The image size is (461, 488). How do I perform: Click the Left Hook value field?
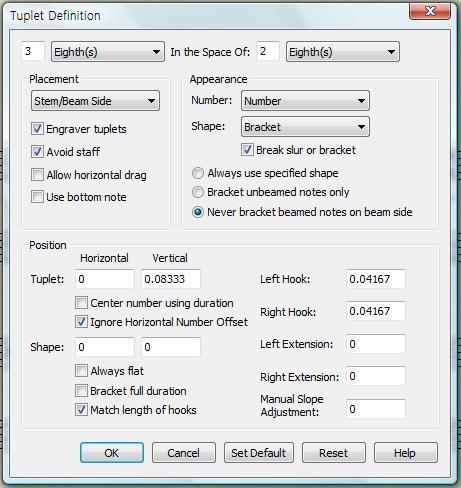click(x=376, y=279)
